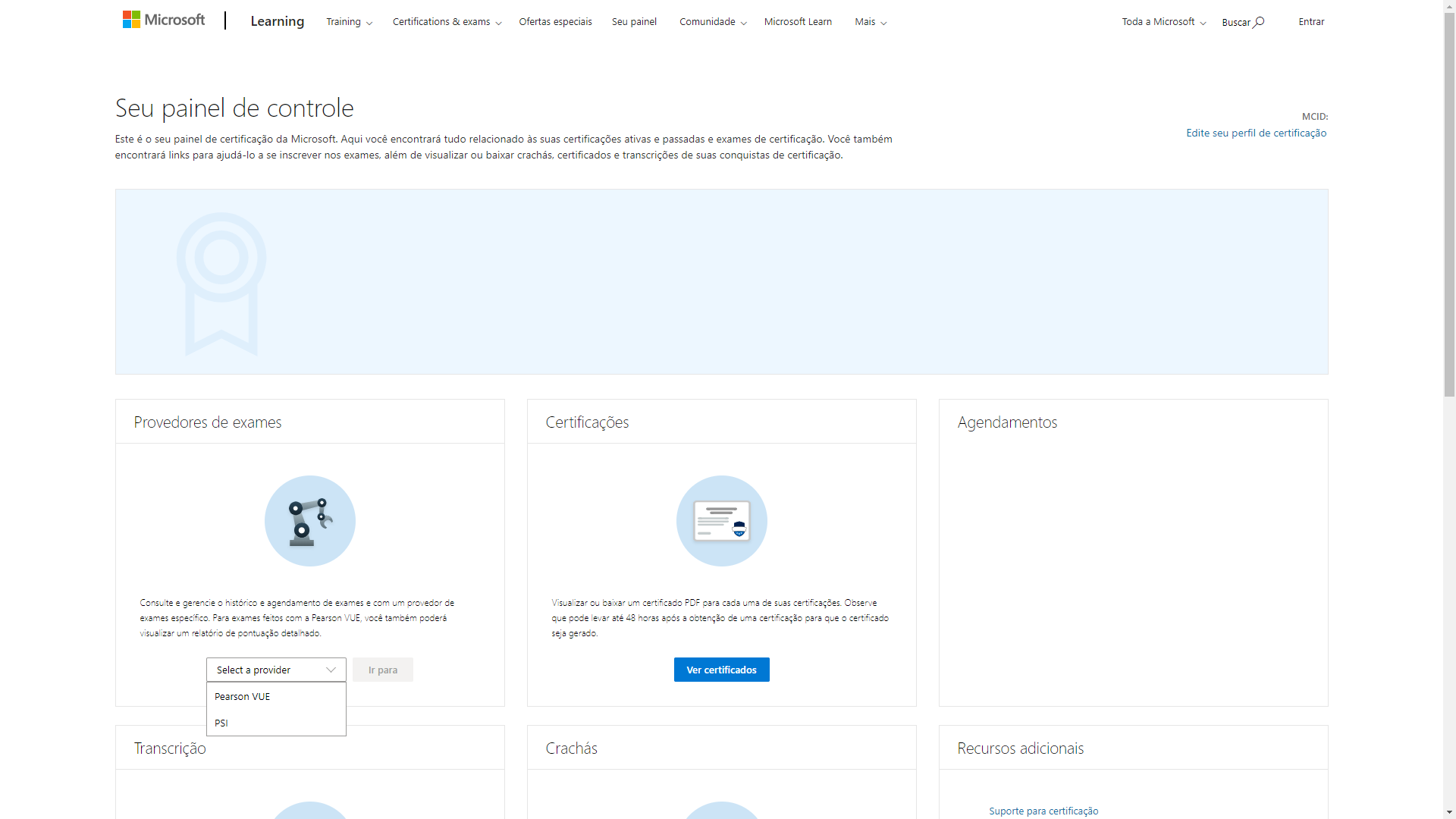Click the Certificações card heading
This screenshot has height=819, width=1456.
[x=587, y=422]
